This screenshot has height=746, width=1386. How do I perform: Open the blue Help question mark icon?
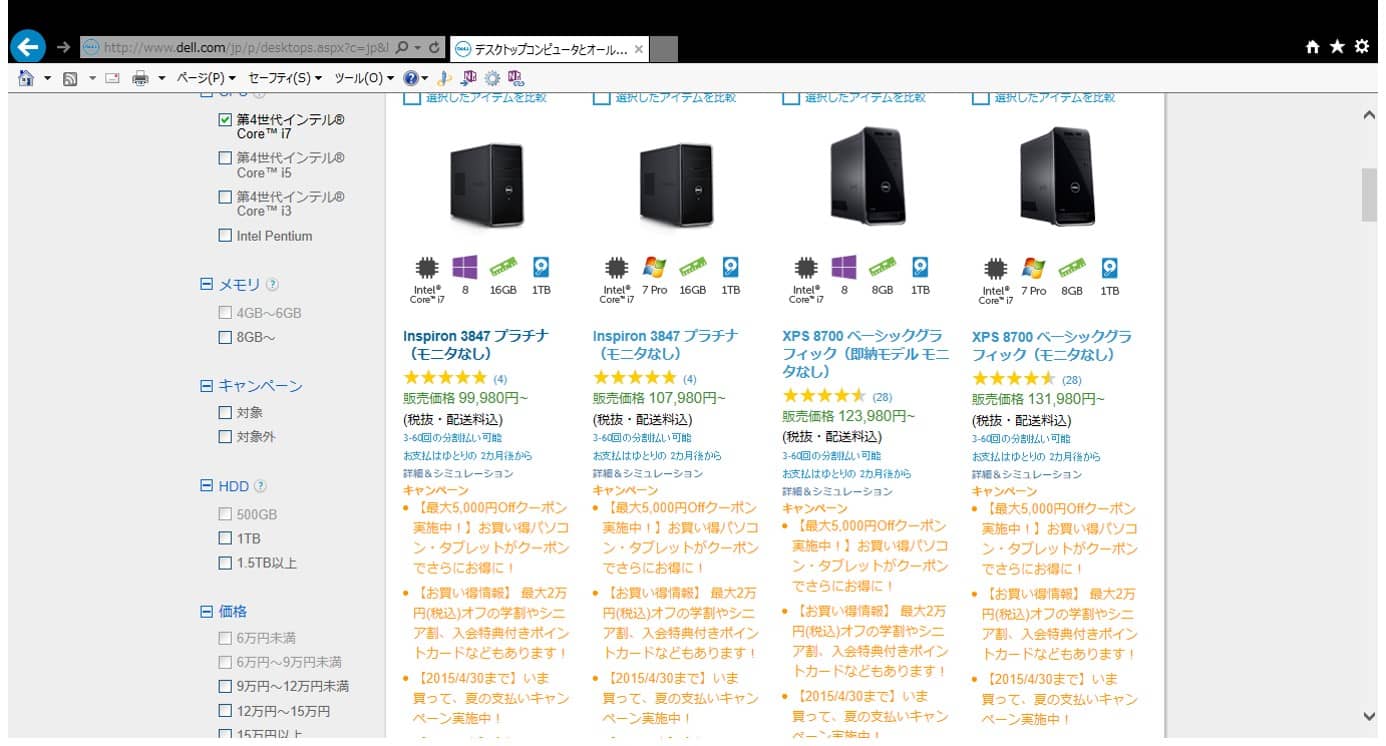410,78
